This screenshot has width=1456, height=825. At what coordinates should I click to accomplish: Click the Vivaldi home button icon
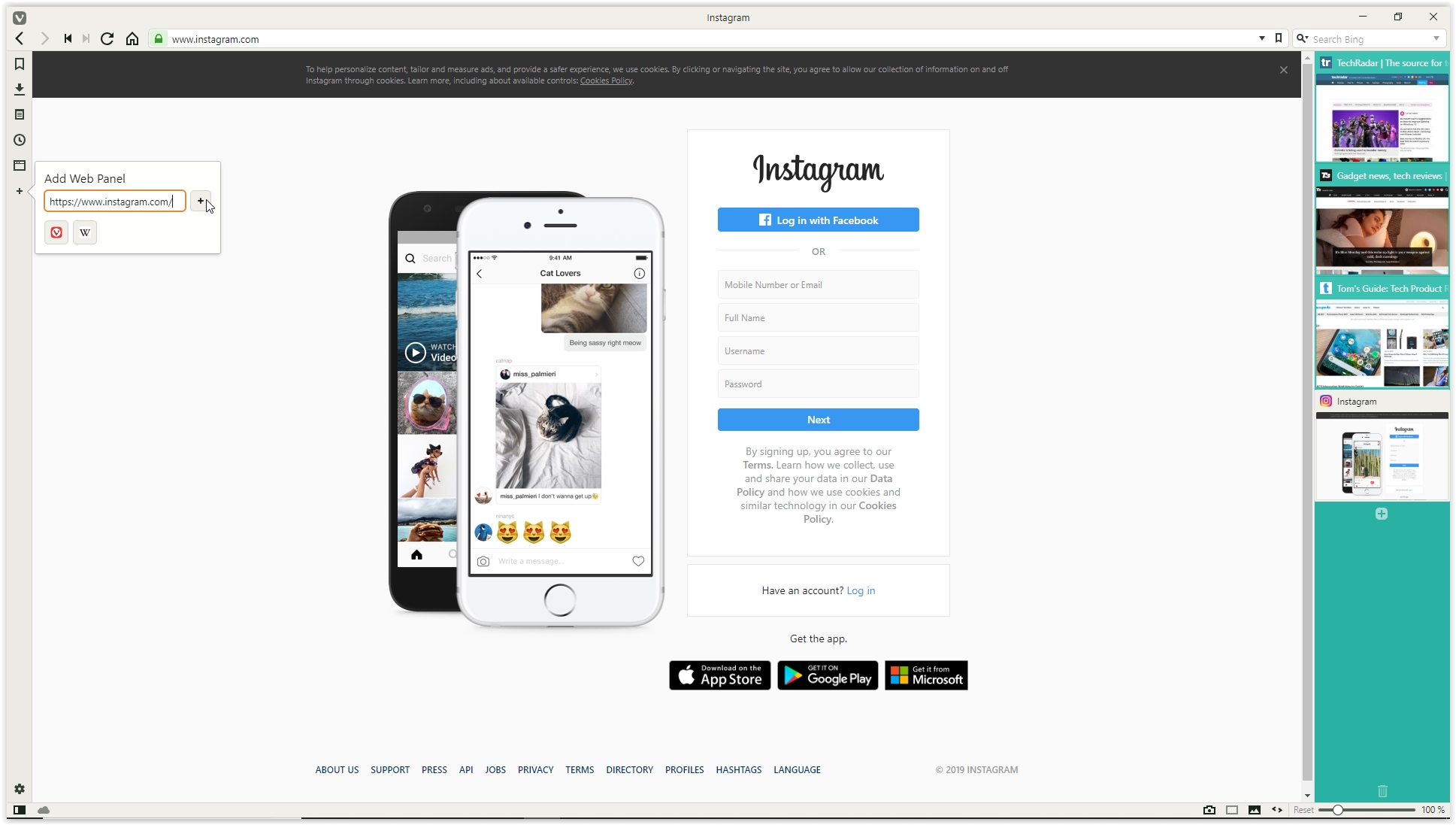click(132, 39)
